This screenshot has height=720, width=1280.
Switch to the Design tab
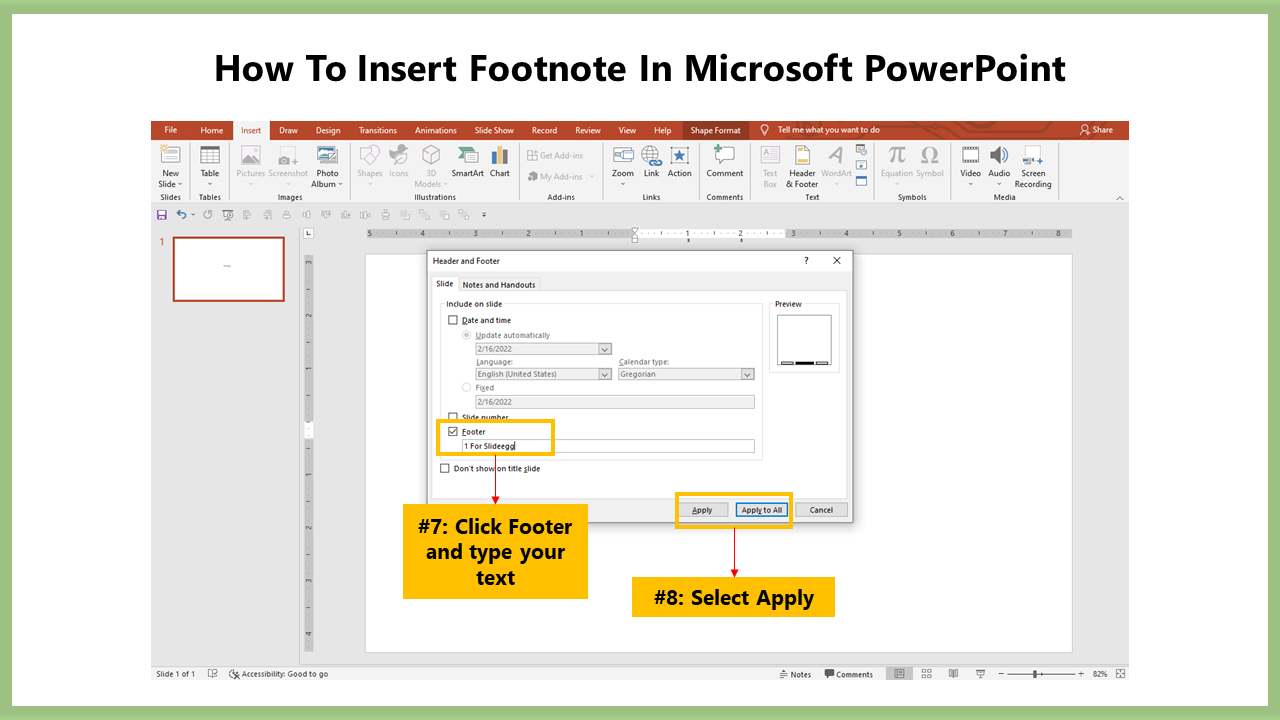[x=328, y=130]
